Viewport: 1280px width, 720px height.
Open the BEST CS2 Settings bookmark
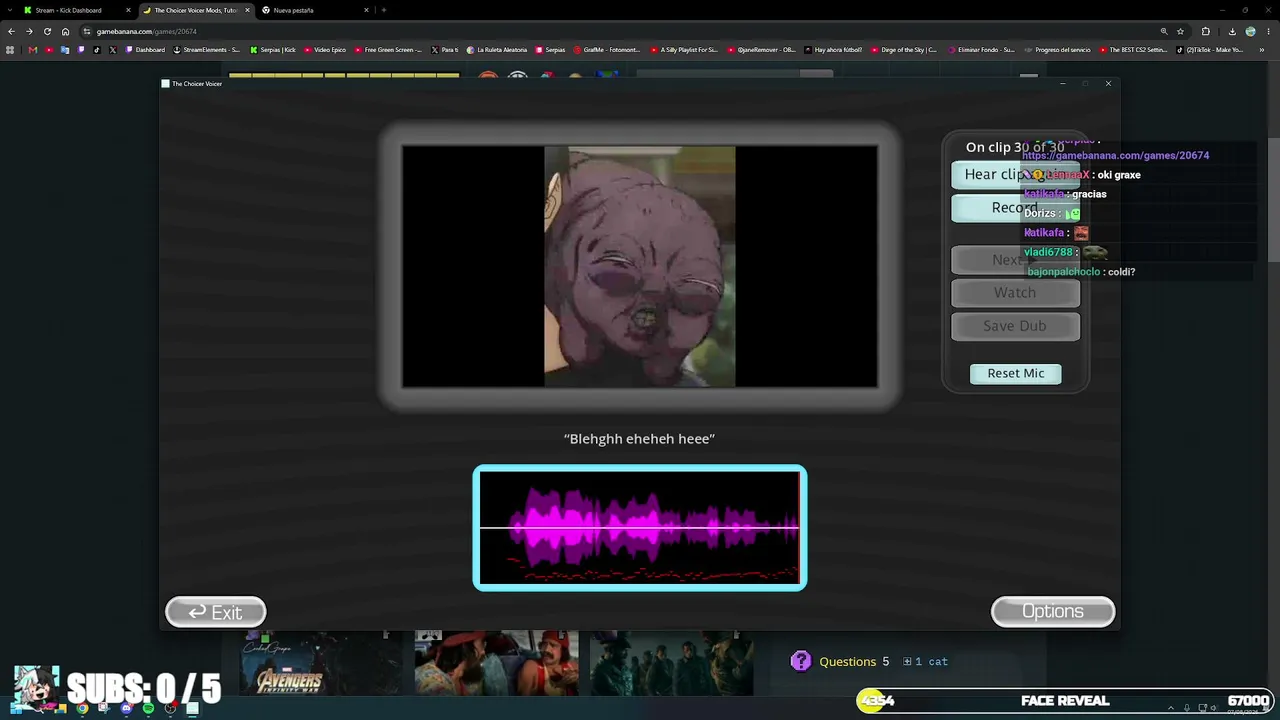click(x=1133, y=50)
